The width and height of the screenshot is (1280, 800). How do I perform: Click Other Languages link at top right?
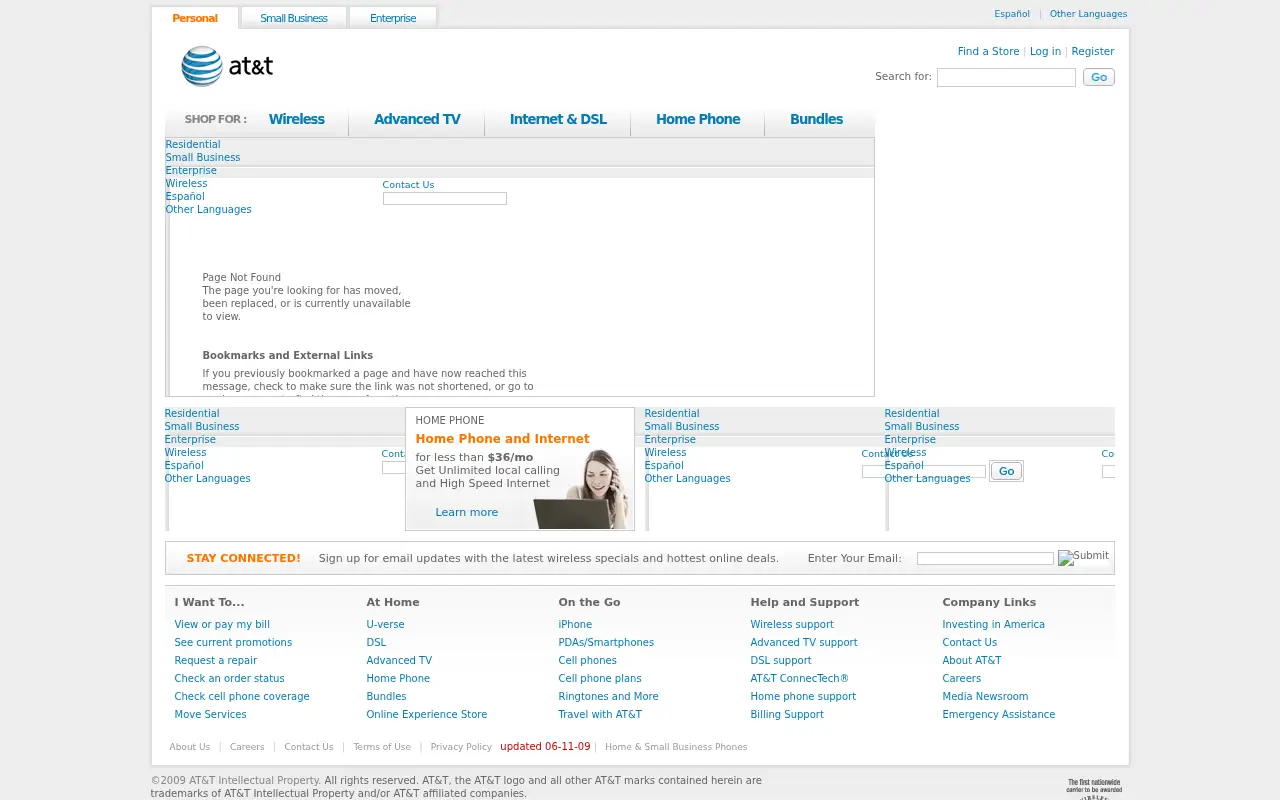[x=1088, y=14]
